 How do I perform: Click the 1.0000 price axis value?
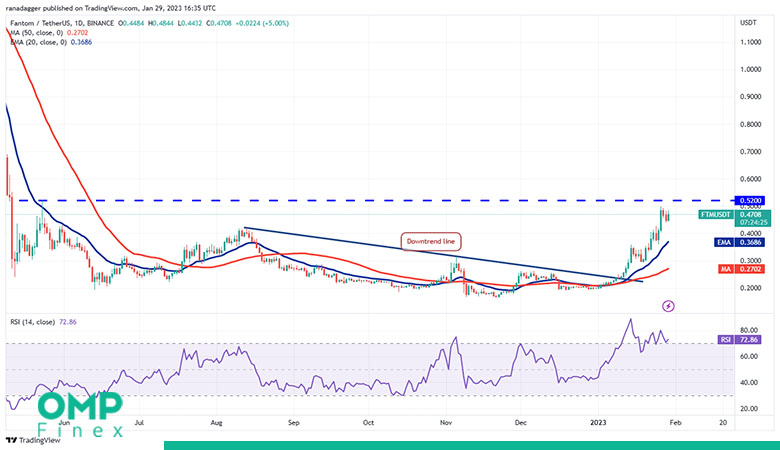(x=751, y=70)
